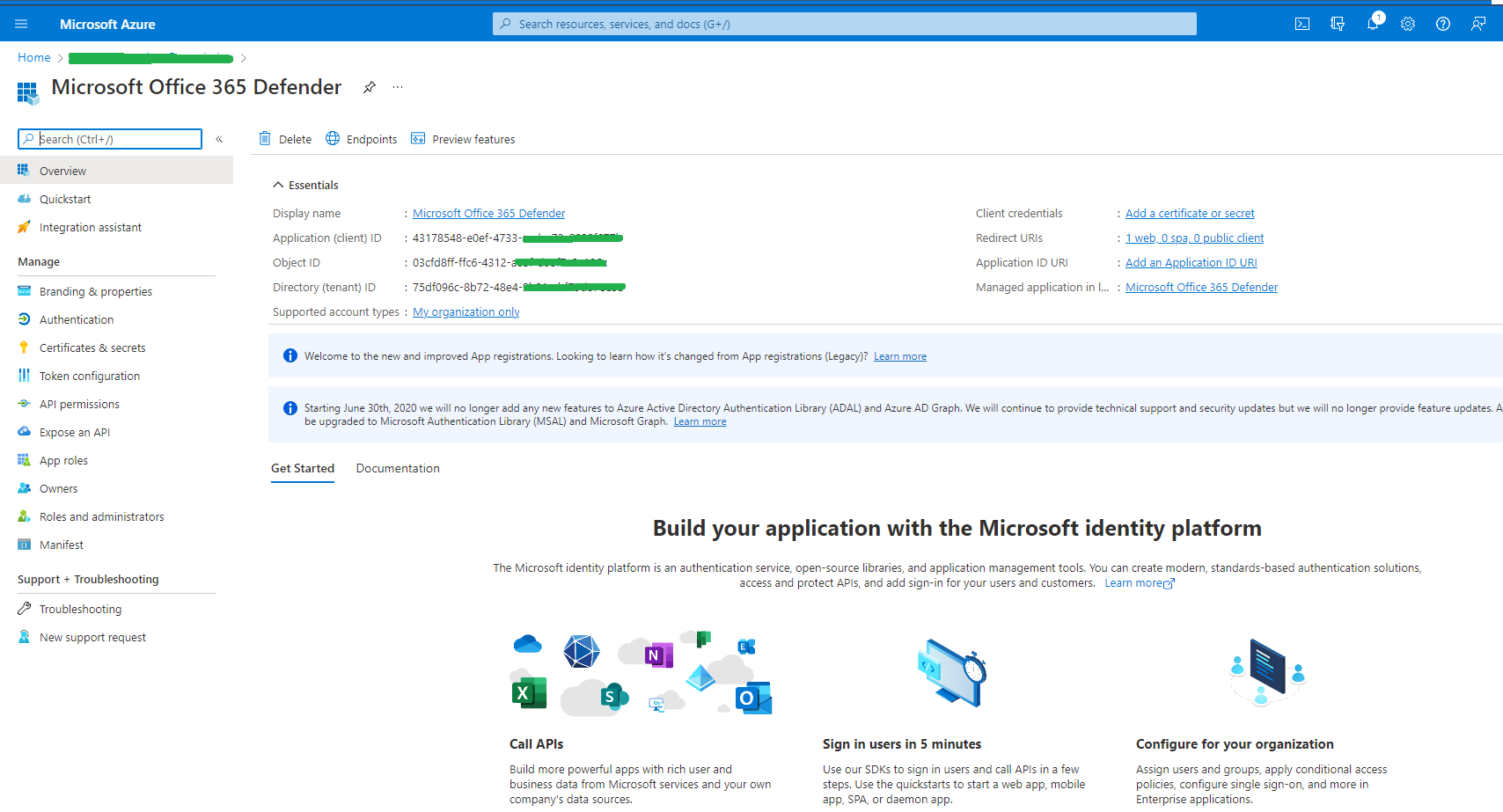Viewport: 1503px width, 812px height.
Task: Open Learn more about identity platform link
Action: tap(1139, 583)
